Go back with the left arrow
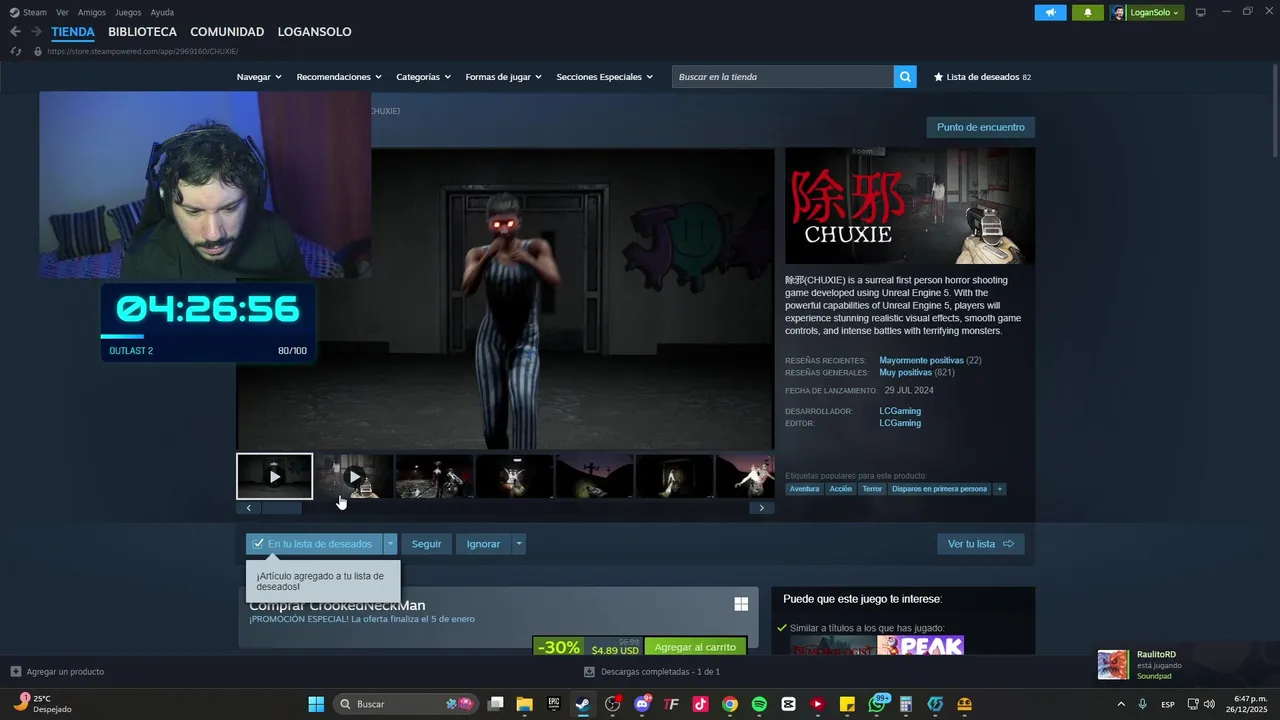 click(15, 32)
